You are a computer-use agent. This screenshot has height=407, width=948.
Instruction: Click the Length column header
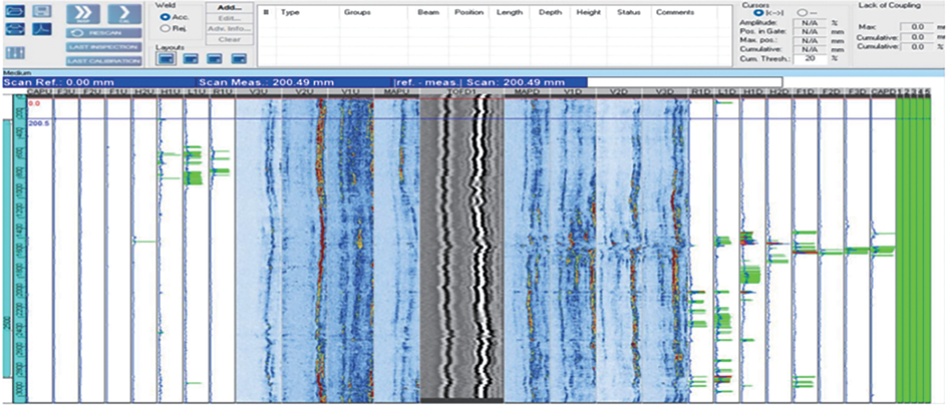click(x=509, y=12)
